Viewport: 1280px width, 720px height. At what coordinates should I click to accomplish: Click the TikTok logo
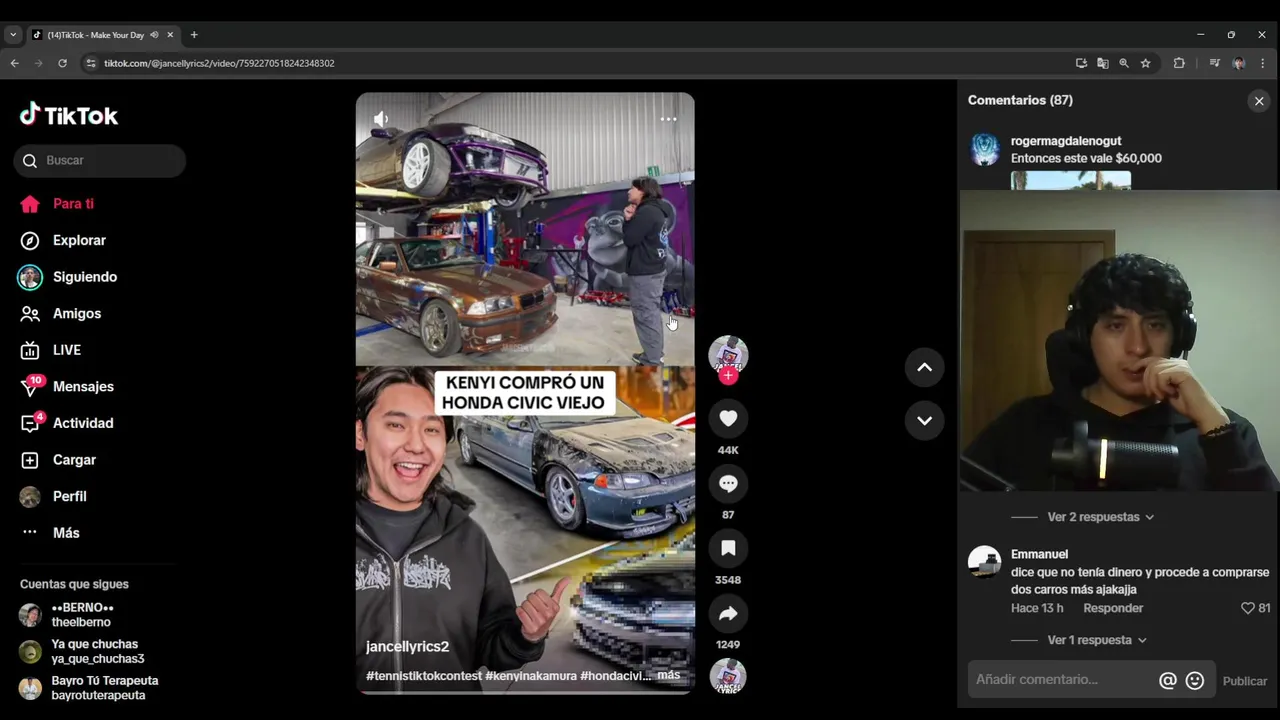[69, 115]
